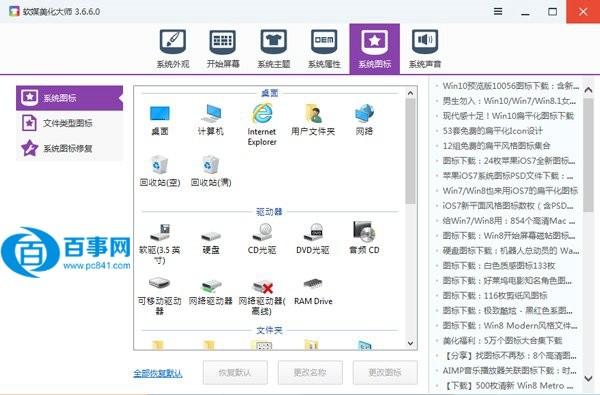600x395 pixels.
Task: Select the 用户文件夹 icon
Action: (x=313, y=120)
